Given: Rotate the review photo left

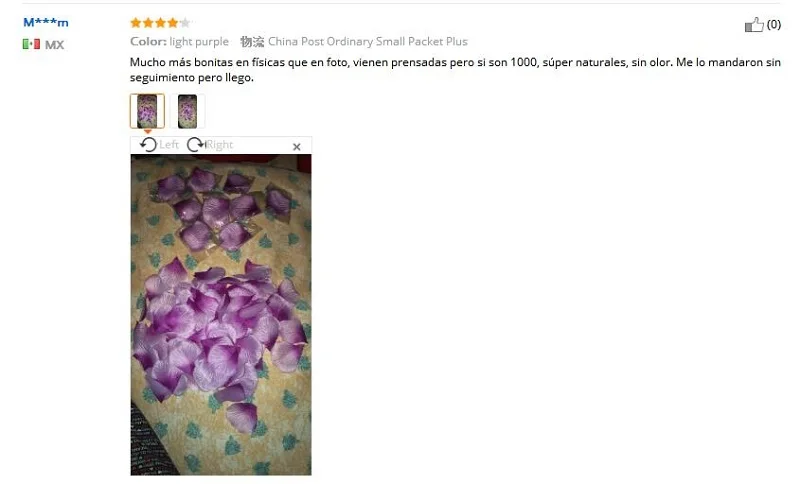Looking at the screenshot, I should pyautogui.click(x=148, y=145).
